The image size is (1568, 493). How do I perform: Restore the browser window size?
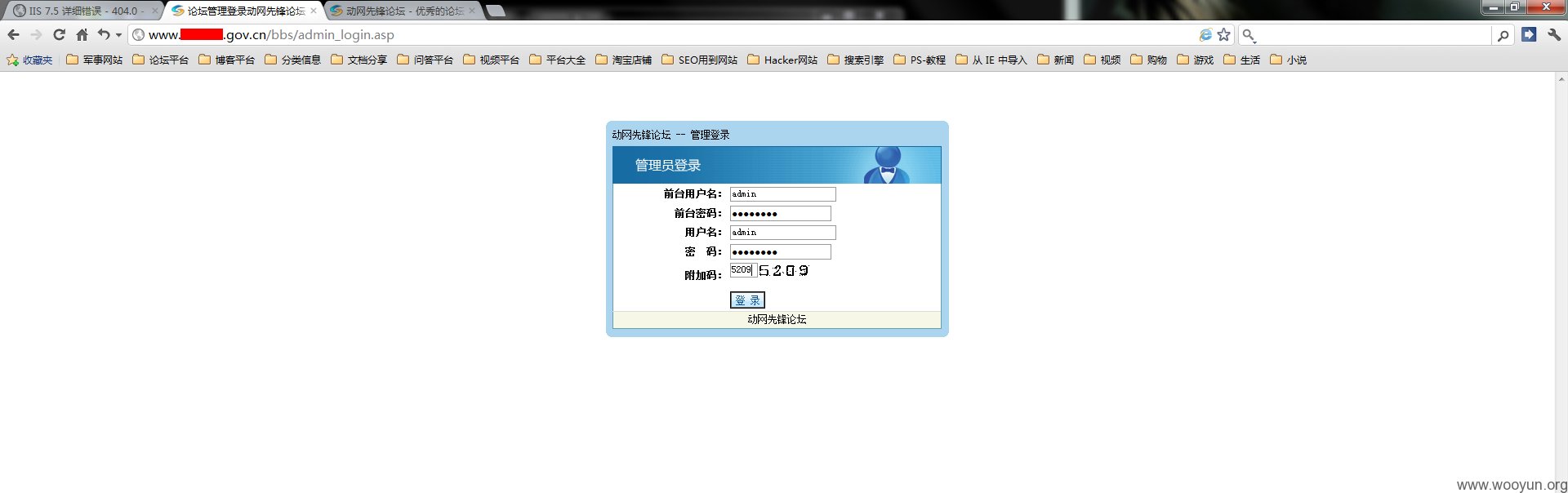tap(1515, 7)
